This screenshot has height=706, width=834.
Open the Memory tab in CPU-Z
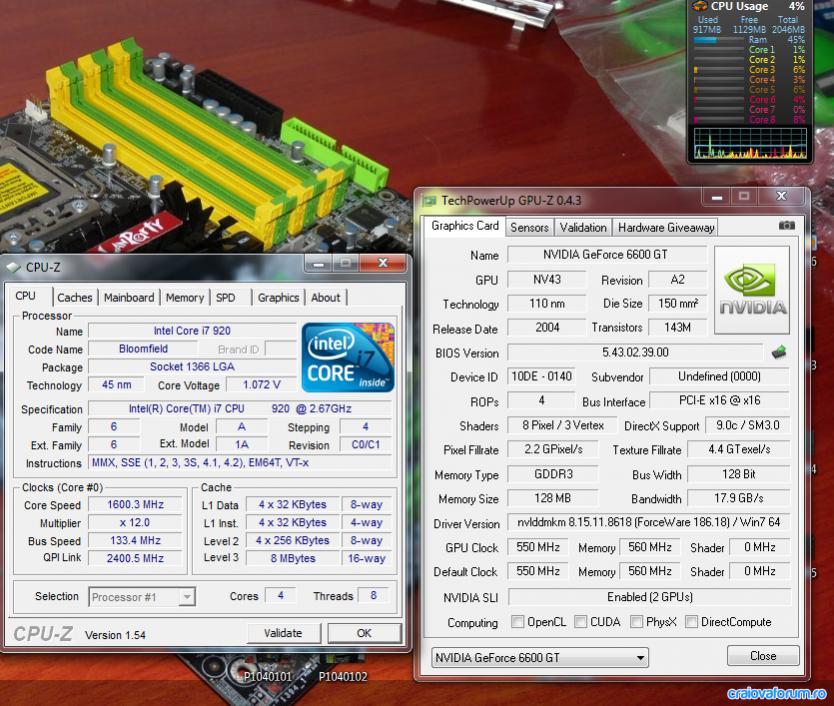(x=185, y=297)
